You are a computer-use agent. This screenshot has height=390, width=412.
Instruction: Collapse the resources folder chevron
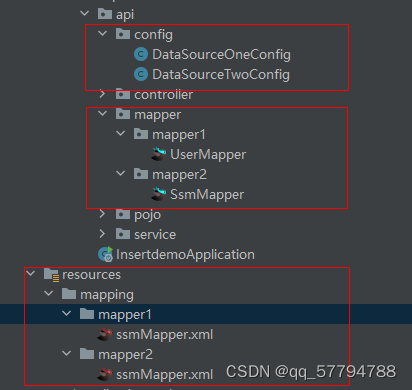[x=31, y=274]
